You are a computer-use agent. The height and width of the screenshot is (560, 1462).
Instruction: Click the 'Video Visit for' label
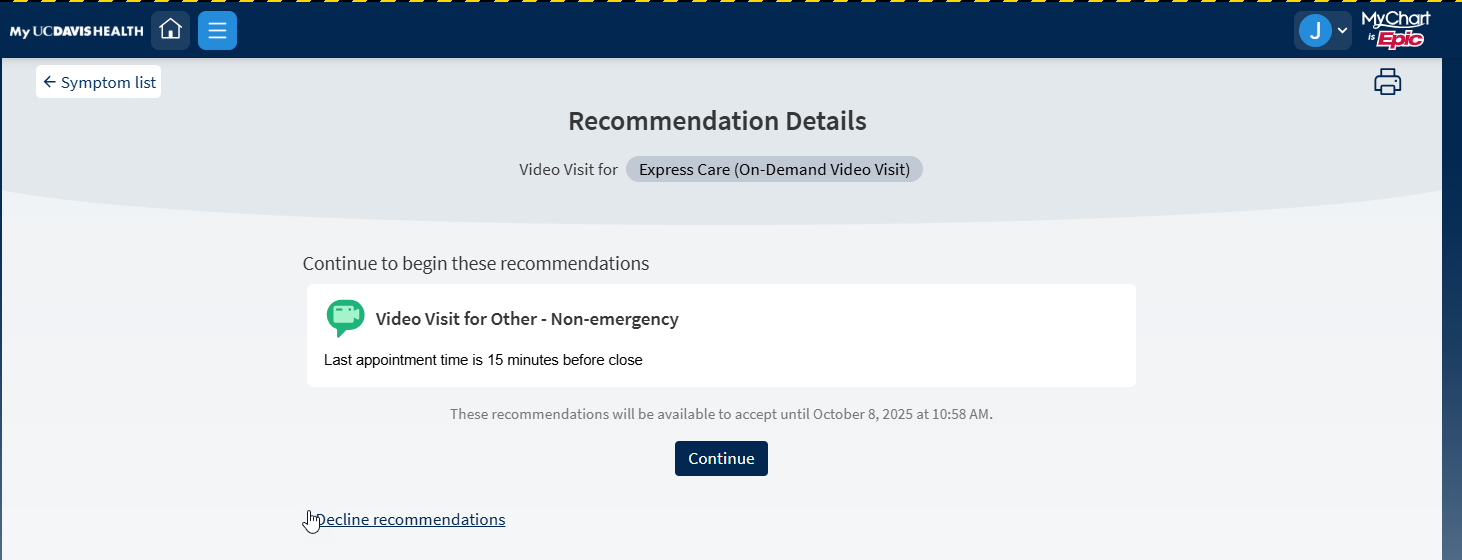pos(568,170)
